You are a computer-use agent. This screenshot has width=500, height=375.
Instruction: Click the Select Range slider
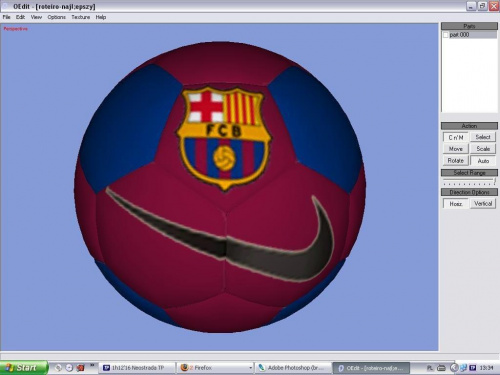469,182
